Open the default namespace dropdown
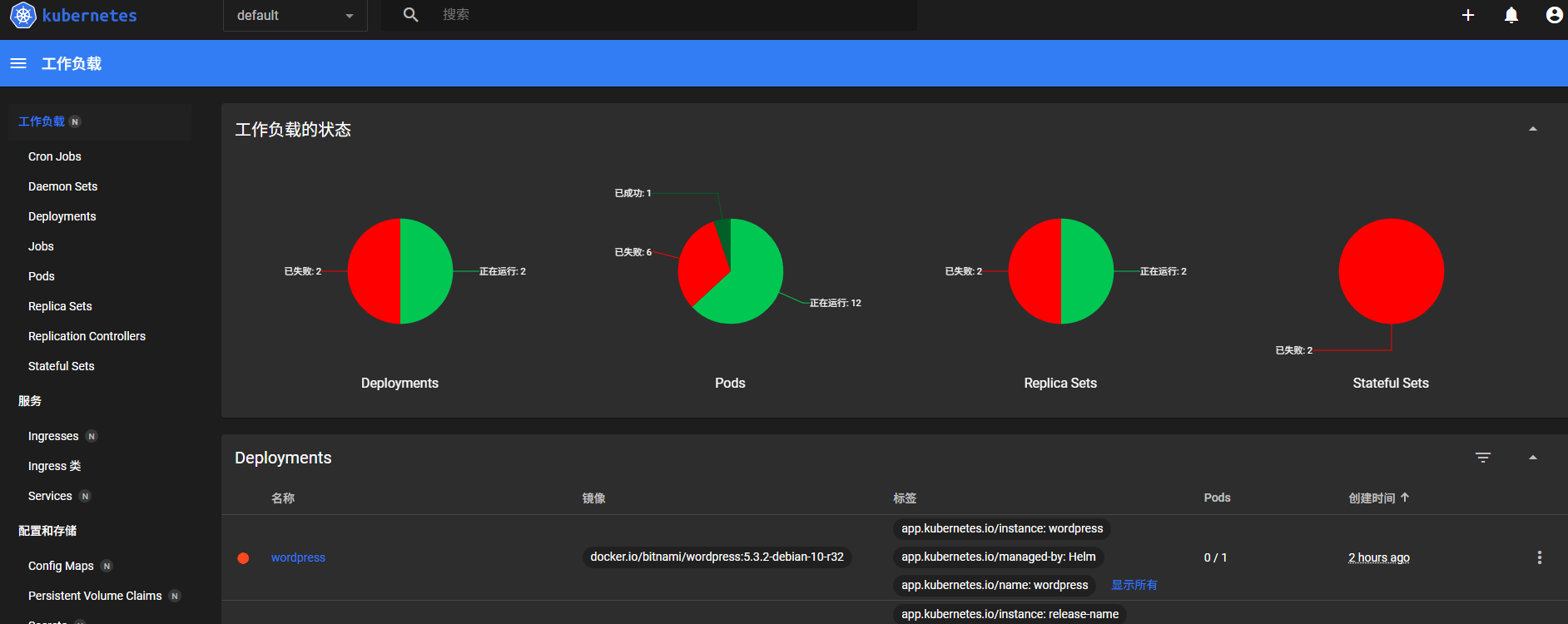1568x624 pixels. click(295, 16)
